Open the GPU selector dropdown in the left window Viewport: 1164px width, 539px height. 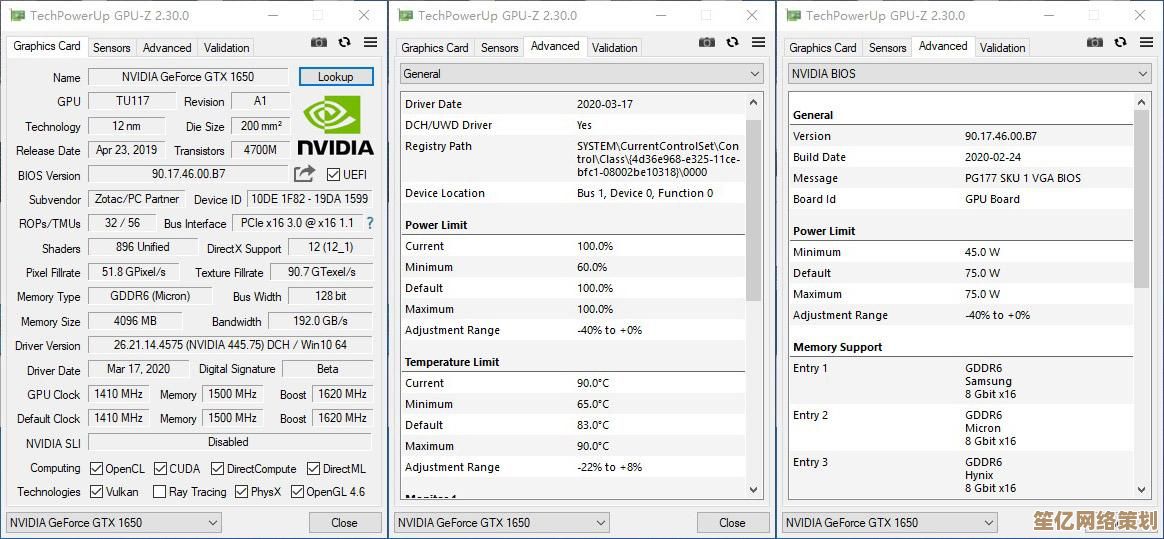pyautogui.click(x=114, y=522)
